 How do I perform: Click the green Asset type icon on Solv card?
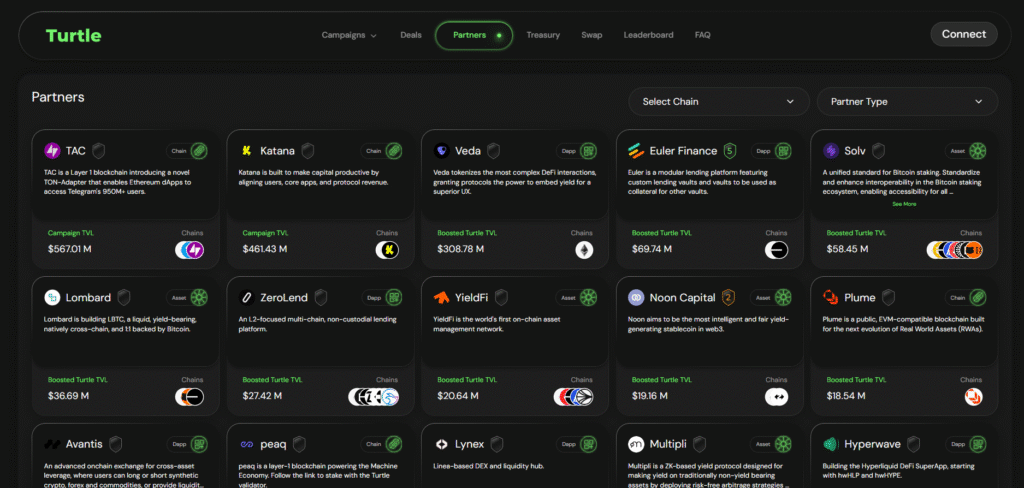[978, 151]
